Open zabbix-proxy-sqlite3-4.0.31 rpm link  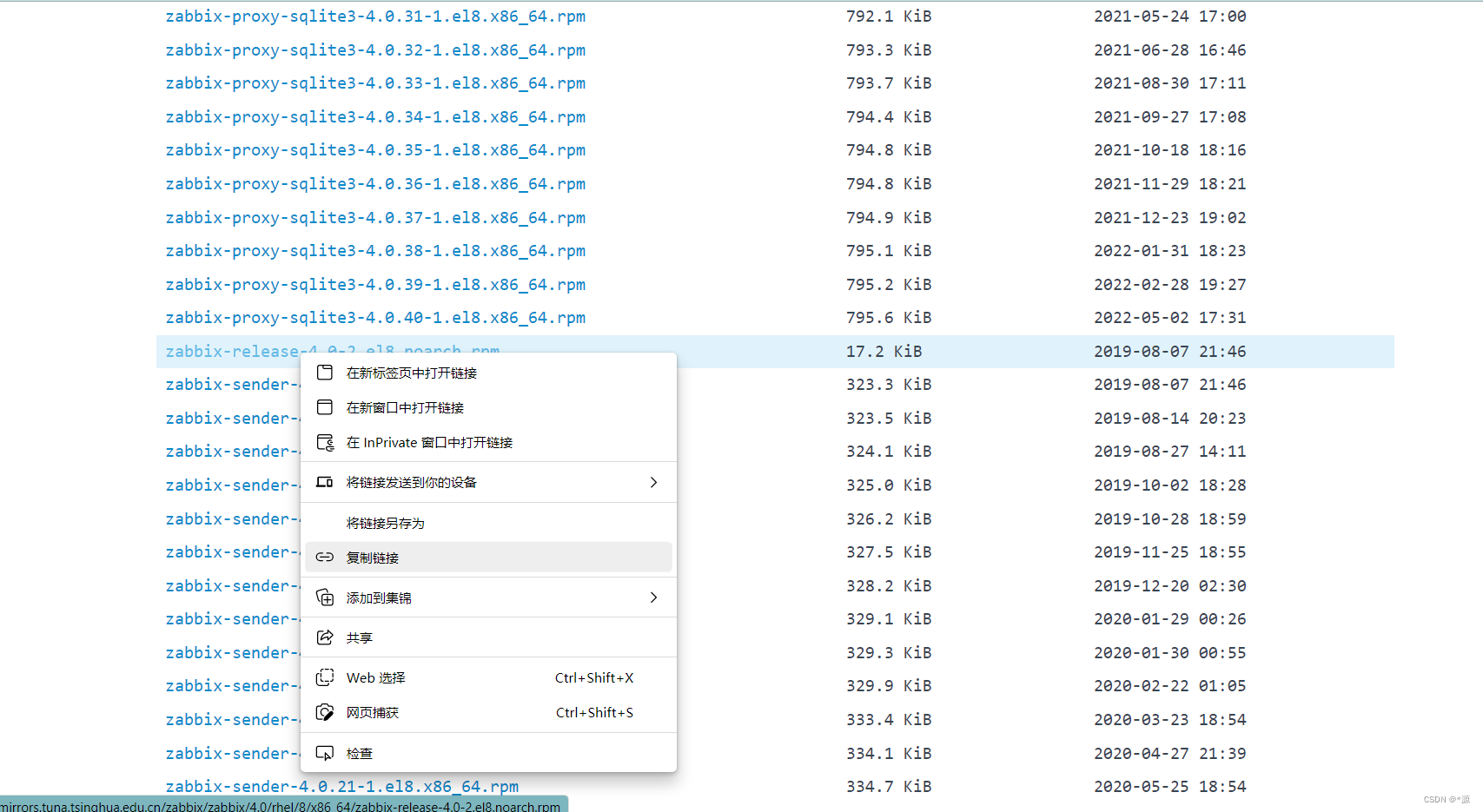(x=375, y=16)
